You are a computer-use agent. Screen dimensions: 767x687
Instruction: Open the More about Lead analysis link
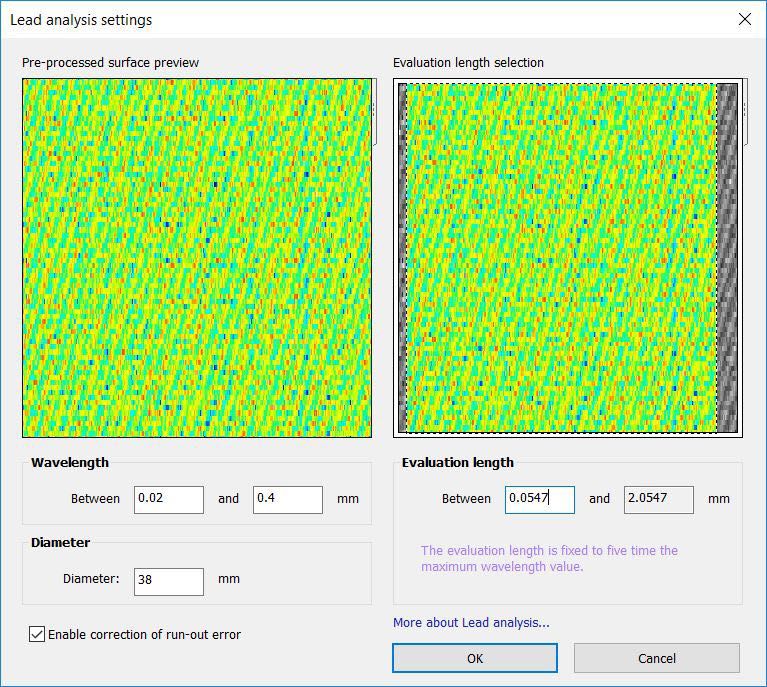point(471,623)
